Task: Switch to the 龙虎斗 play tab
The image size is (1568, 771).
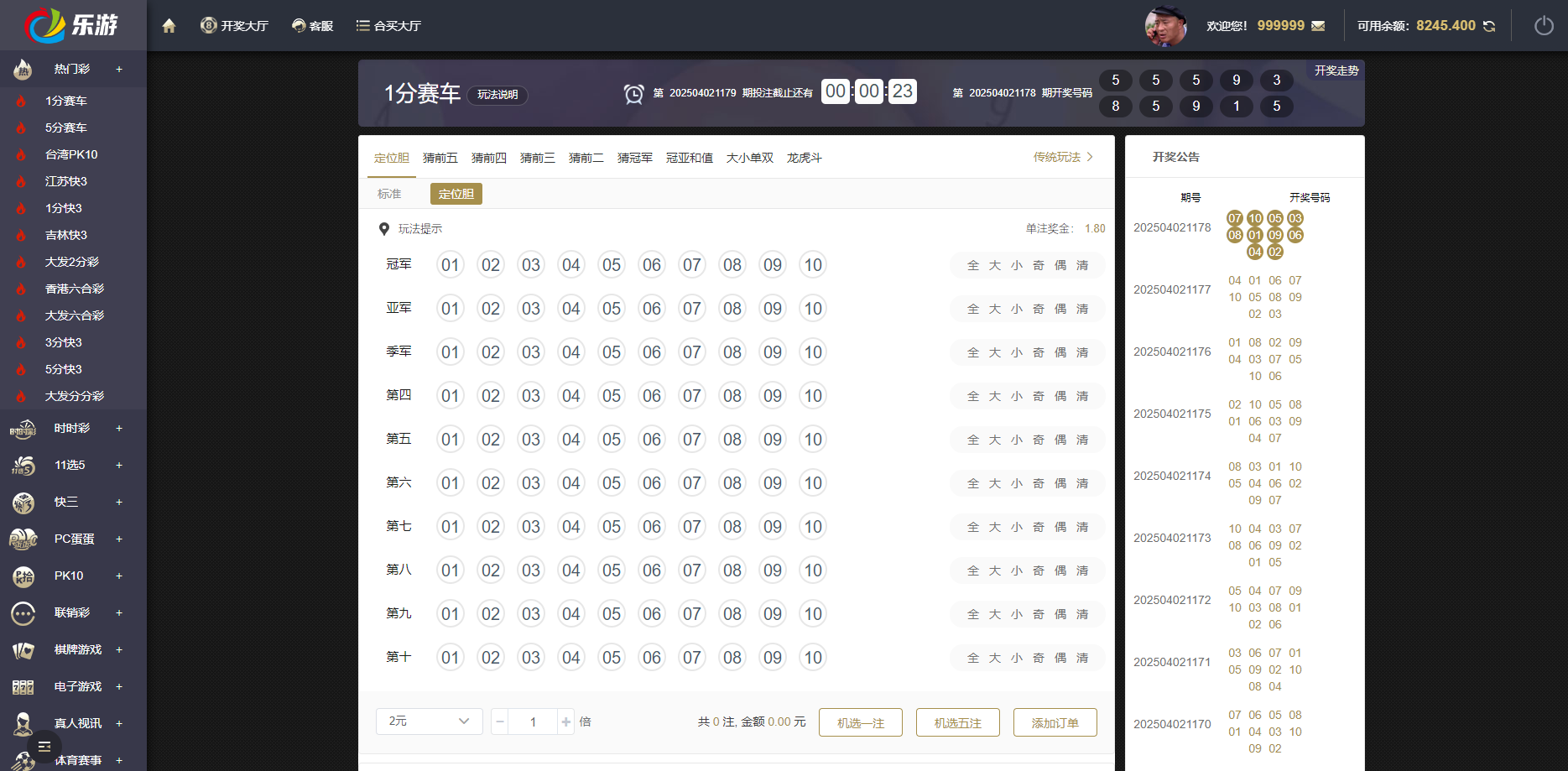Action: [x=804, y=157]
